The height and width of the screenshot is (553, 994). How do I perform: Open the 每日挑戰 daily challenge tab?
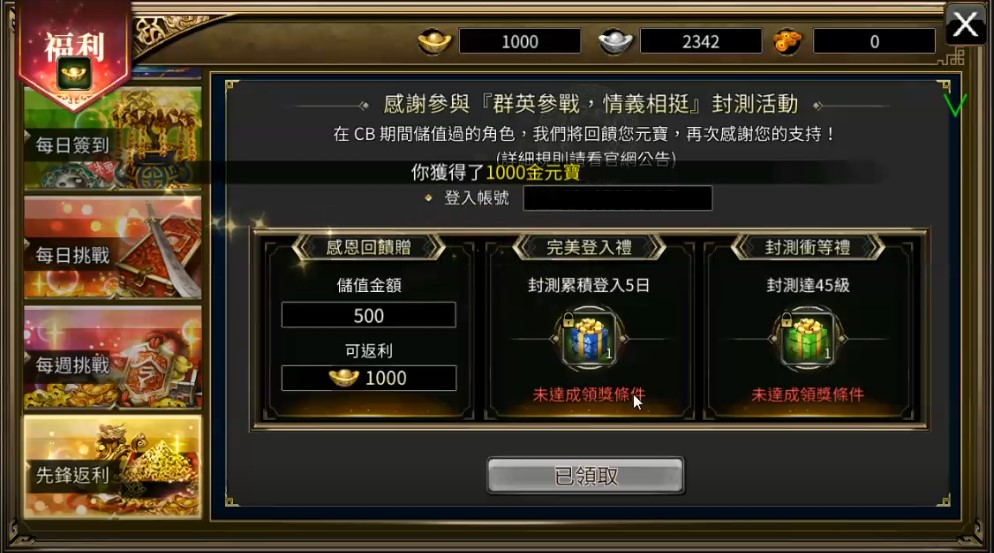tap(113, 248)
